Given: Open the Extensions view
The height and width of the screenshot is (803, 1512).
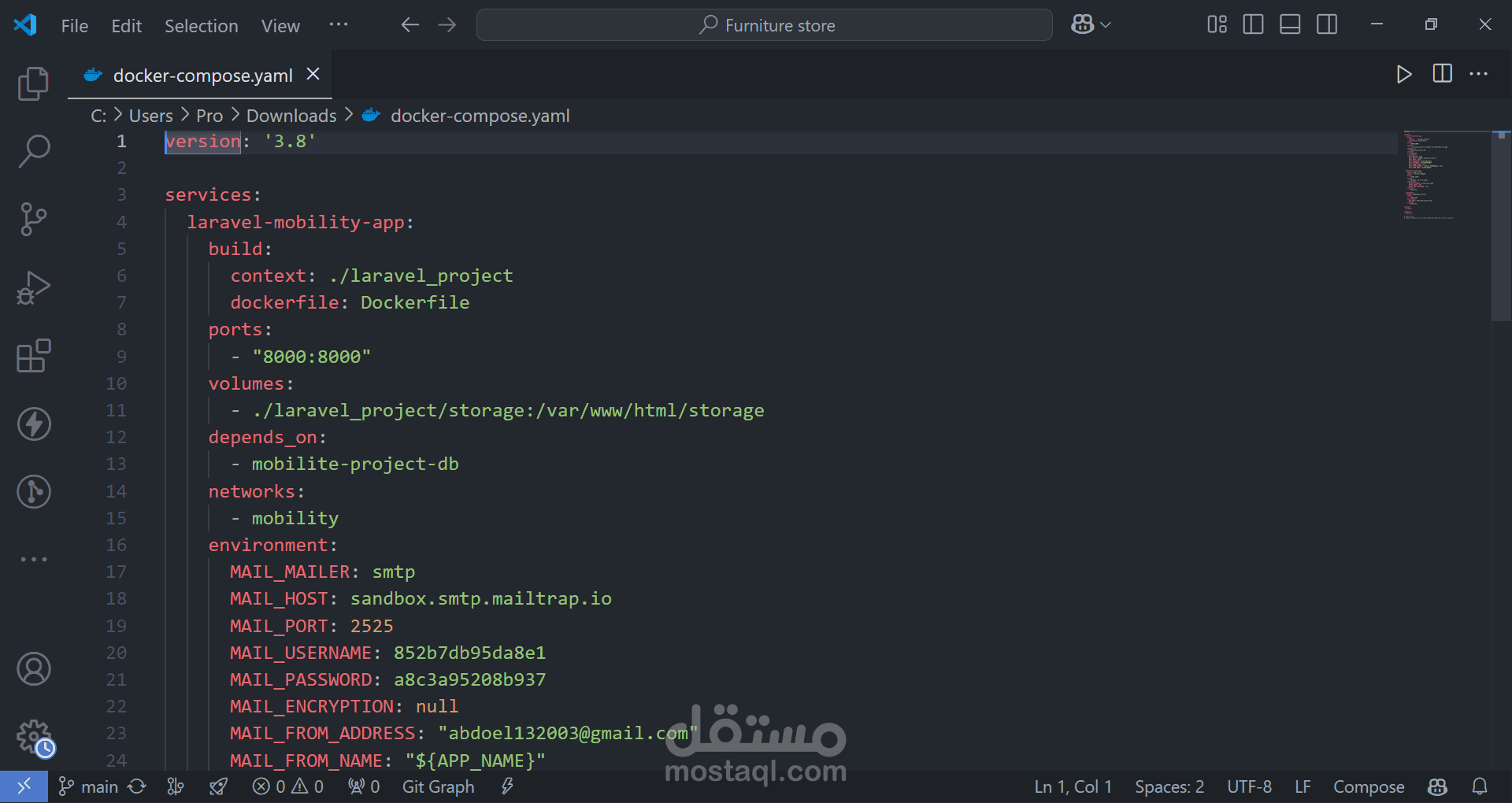Looking at the screenshot, I should tap(33, 356).
